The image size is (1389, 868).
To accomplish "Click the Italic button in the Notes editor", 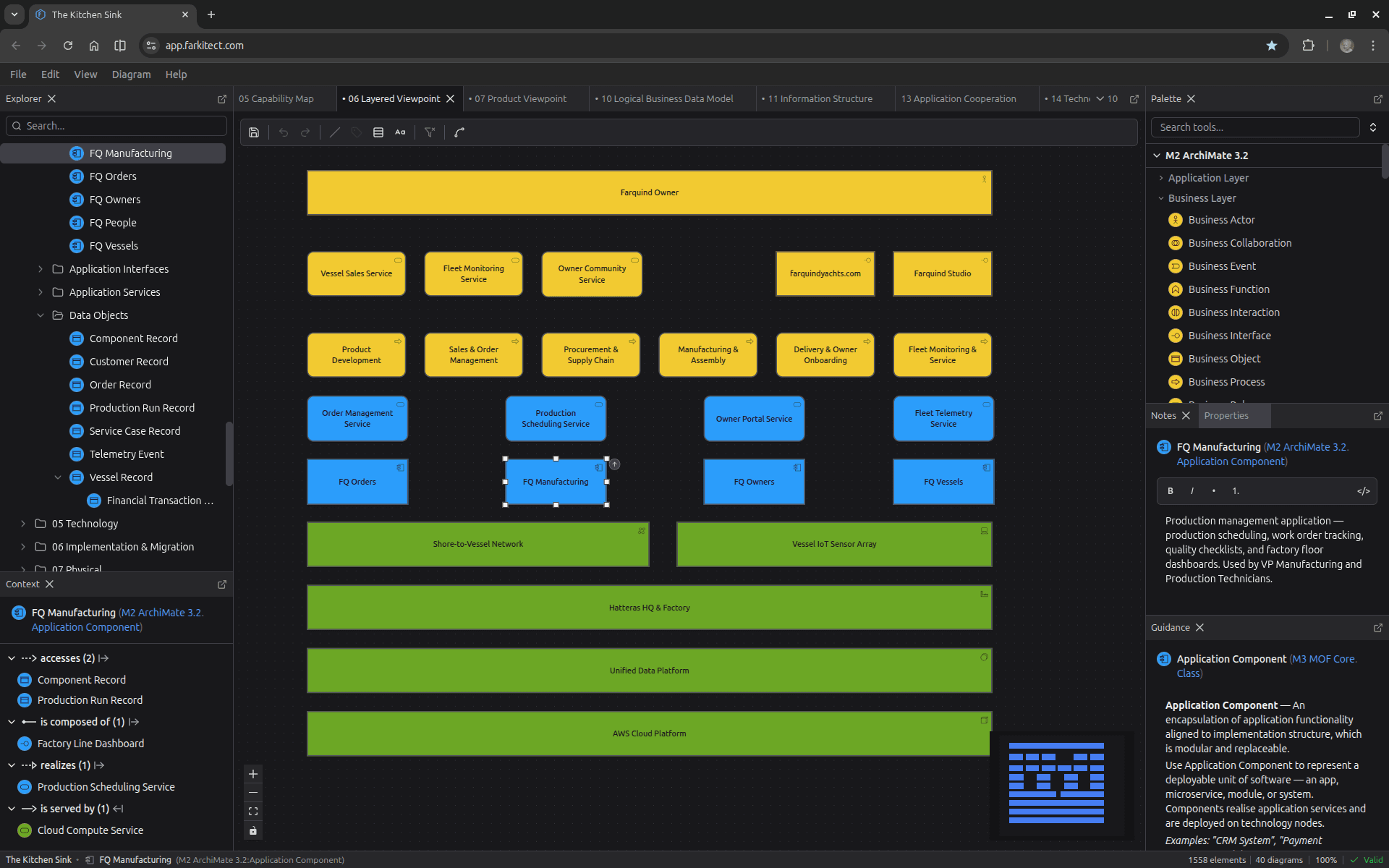I will [1192, 491].
